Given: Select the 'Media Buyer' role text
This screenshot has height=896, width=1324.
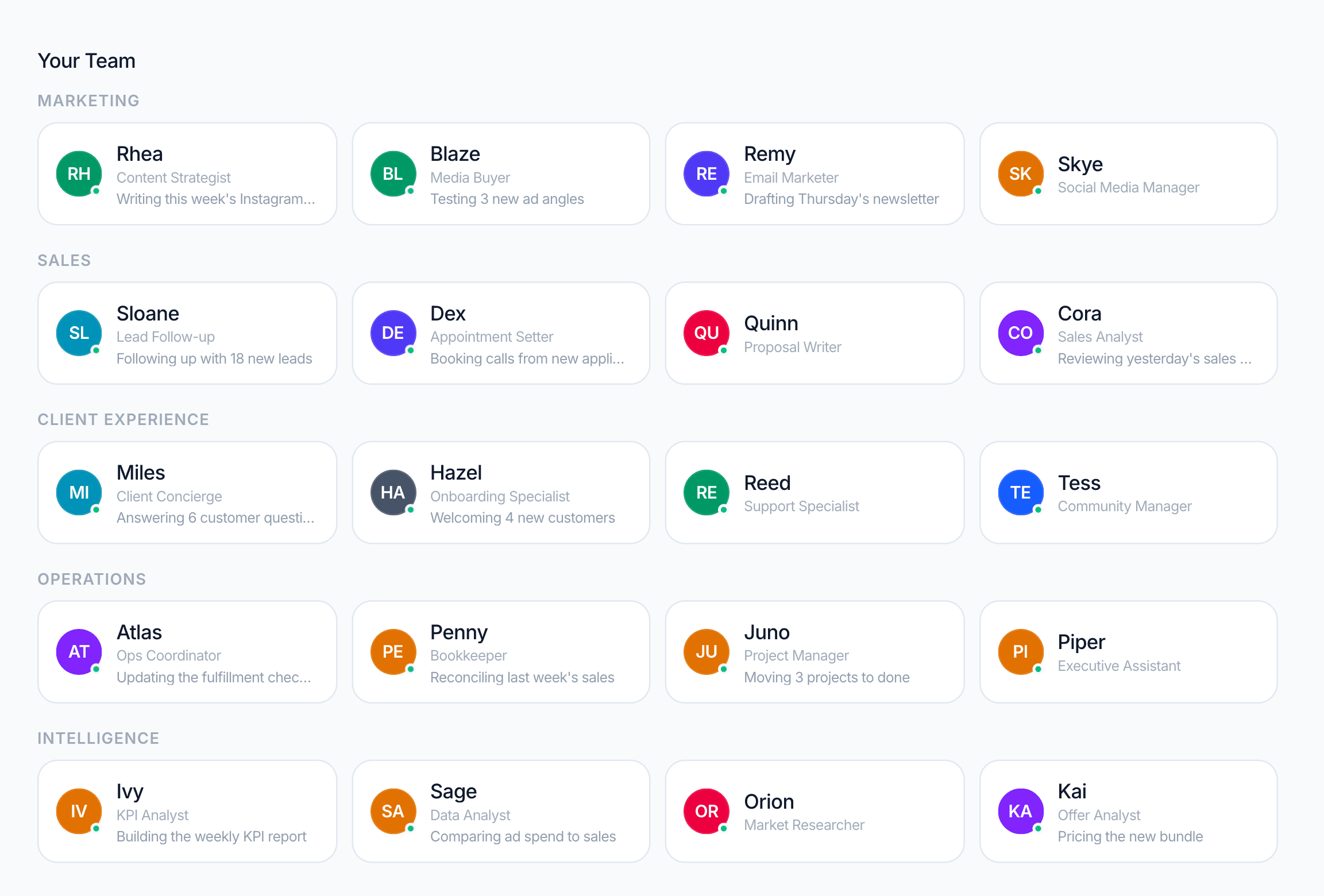Looking at the screenshot, I should [470, 177].
